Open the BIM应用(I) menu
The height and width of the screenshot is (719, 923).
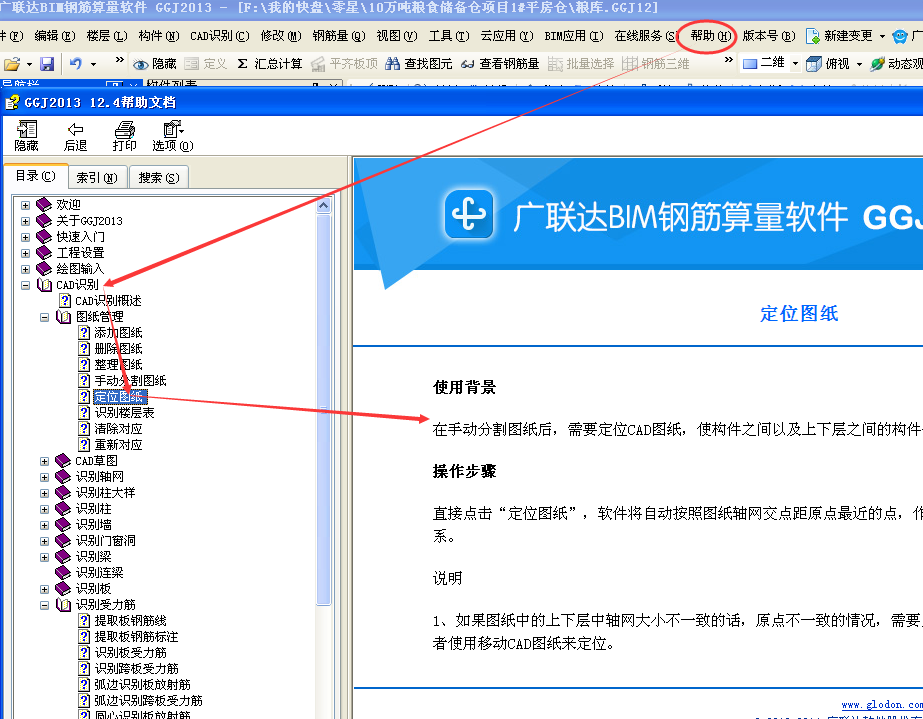tap(574, 36)
